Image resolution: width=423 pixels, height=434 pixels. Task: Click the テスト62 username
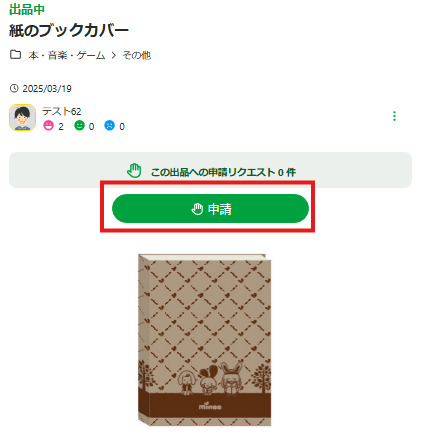click(62, 111)
